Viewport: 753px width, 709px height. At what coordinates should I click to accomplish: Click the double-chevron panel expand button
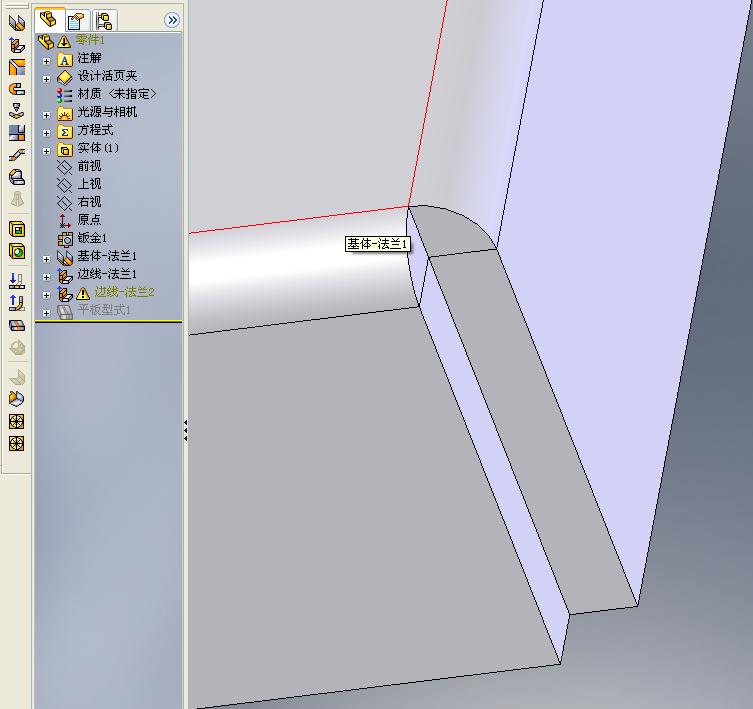pyautogui.click(x=172, y=20)
